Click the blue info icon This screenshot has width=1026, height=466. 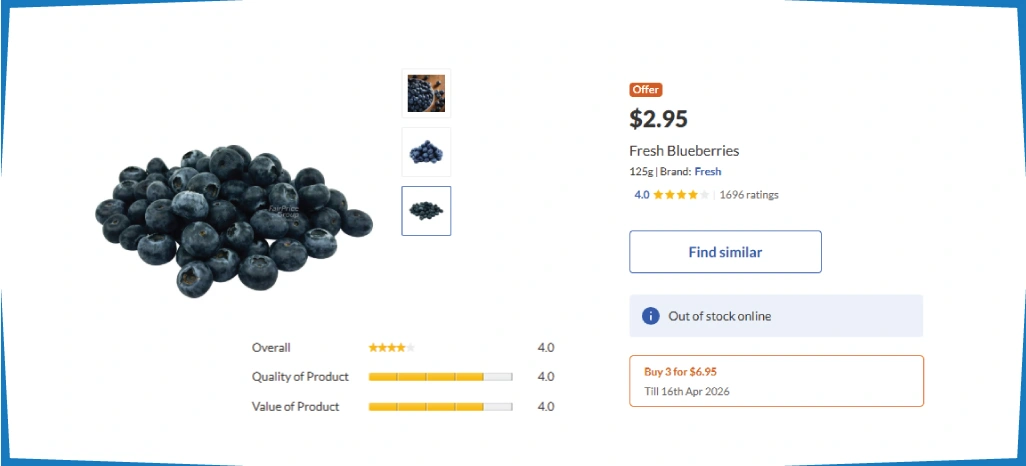[x=650, y=316]
